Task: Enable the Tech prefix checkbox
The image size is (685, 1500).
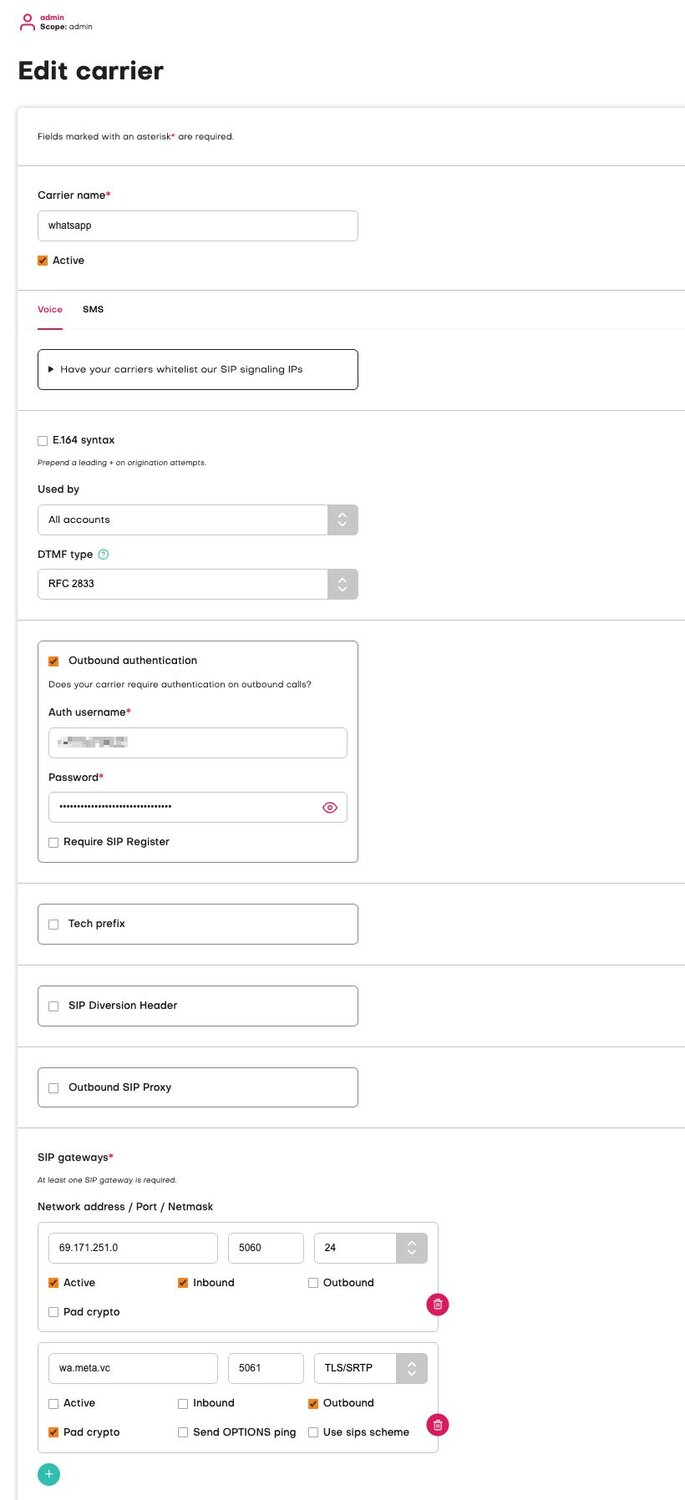Action: tap(54, 925)
